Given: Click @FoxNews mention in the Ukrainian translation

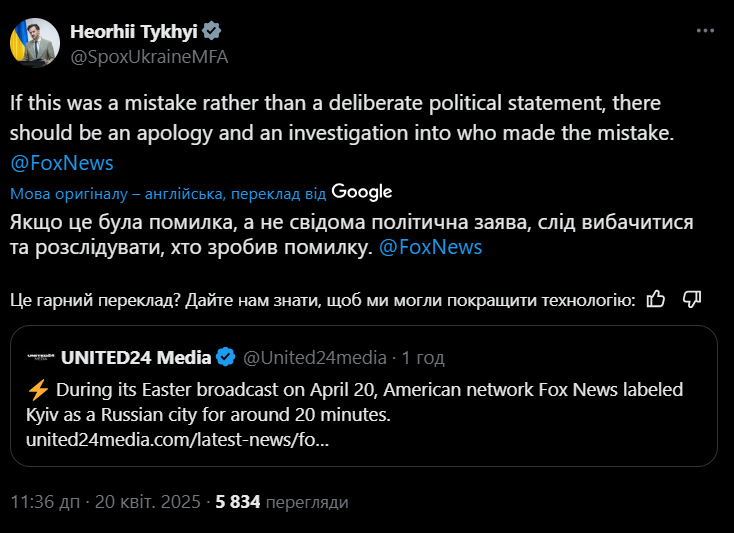Looking at the screenshot, I should pos(431,247).
